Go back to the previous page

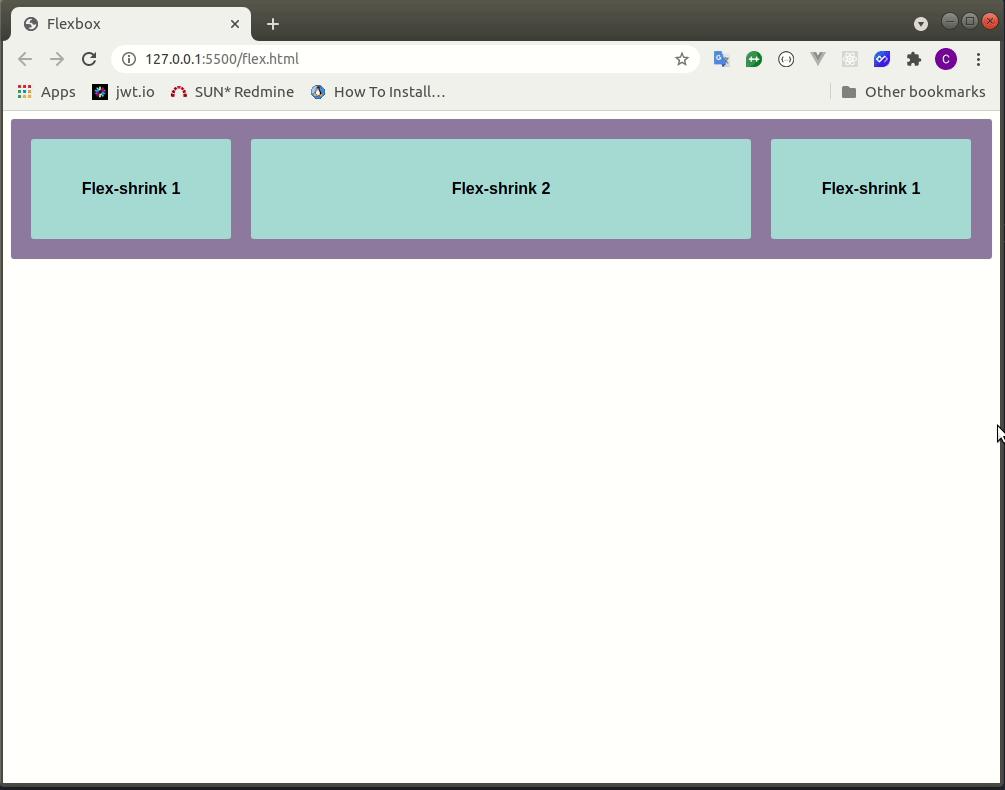[x=25, y=59]
